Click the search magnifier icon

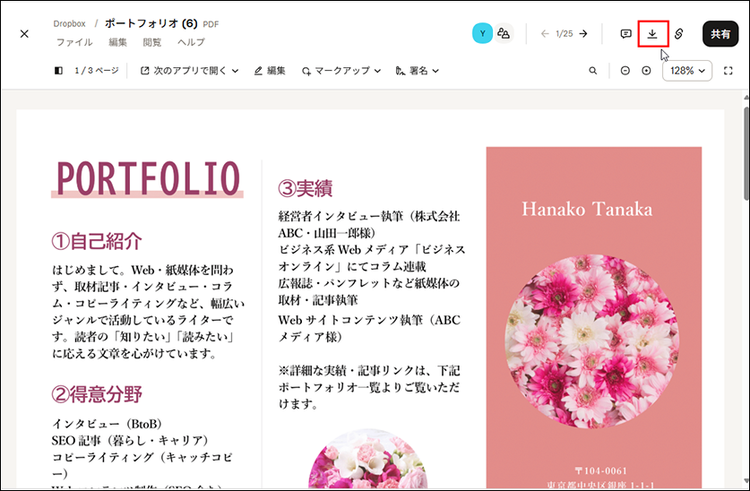click(593, 71)
